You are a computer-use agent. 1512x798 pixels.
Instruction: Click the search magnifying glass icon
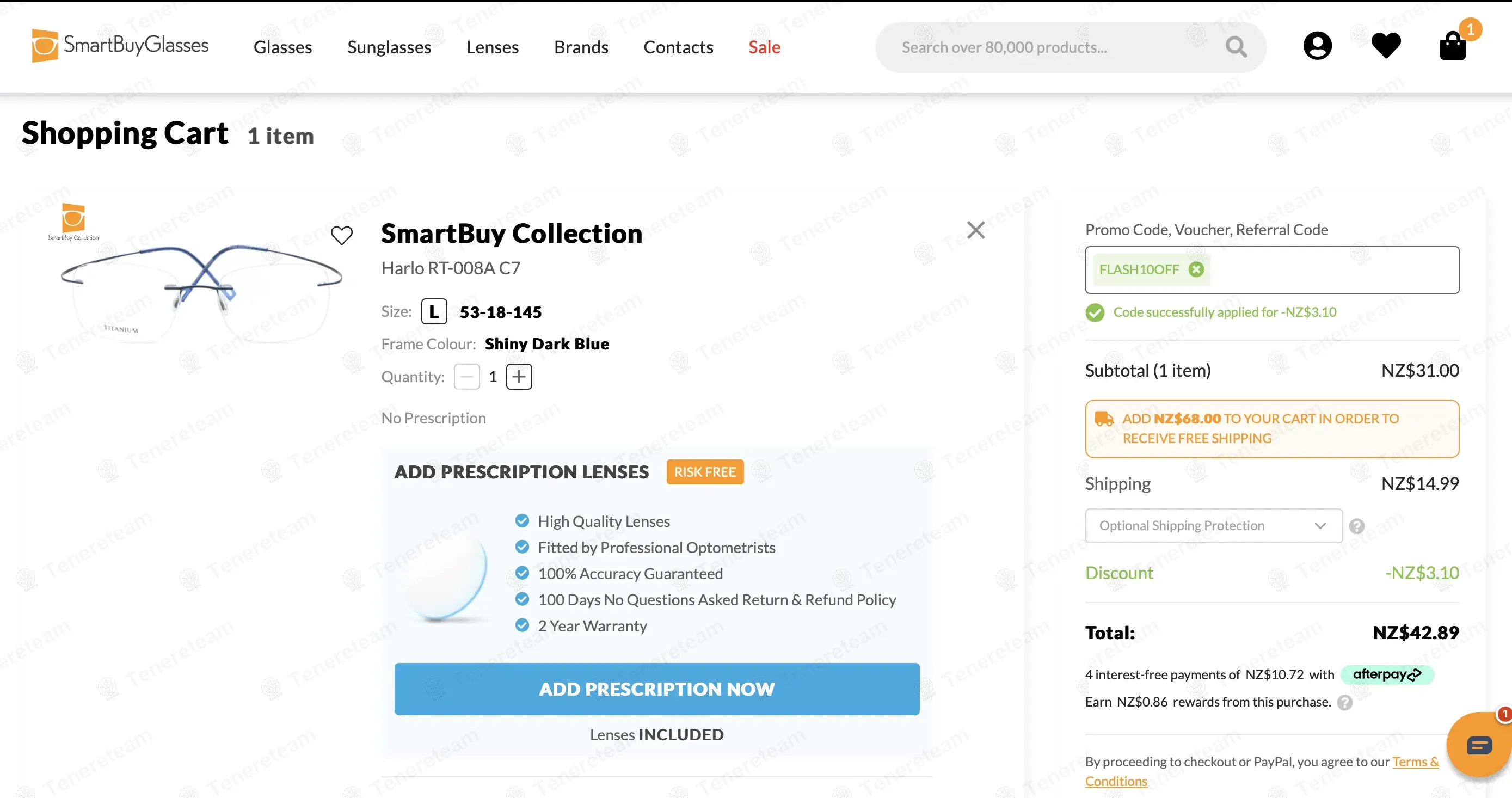point(1236,47)
